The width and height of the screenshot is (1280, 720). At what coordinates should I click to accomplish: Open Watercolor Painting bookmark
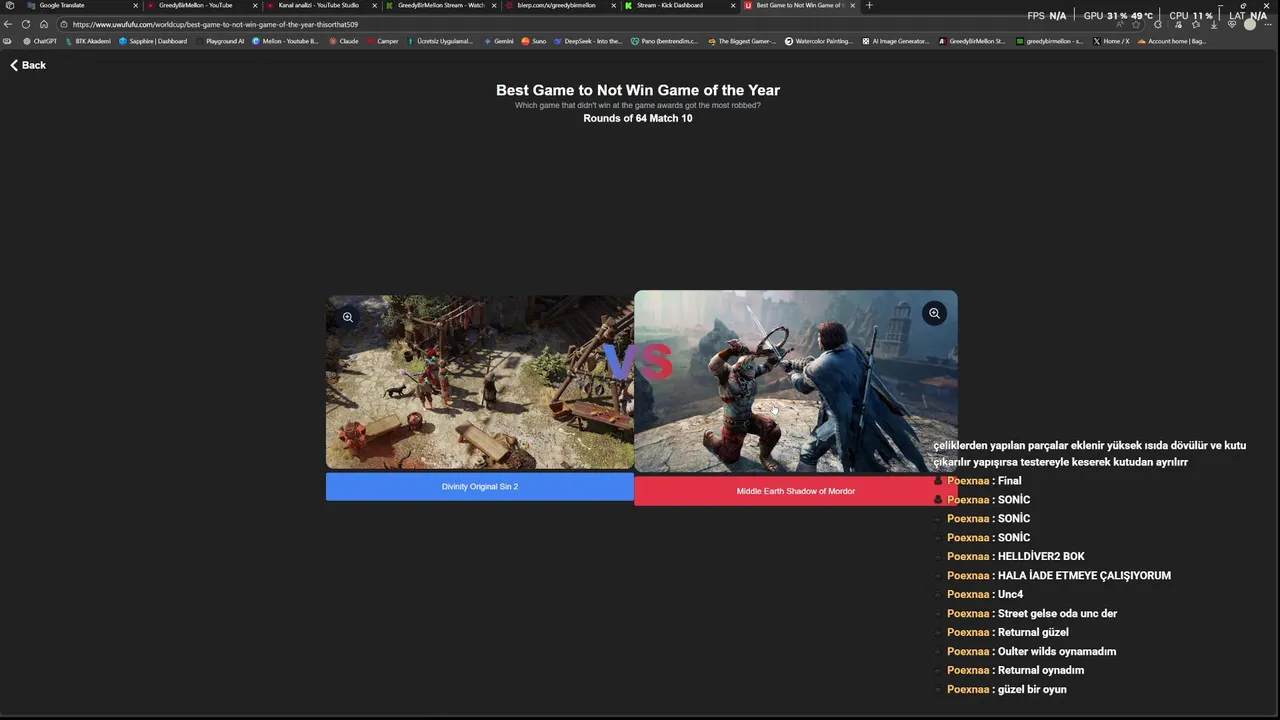click(819, 41)
